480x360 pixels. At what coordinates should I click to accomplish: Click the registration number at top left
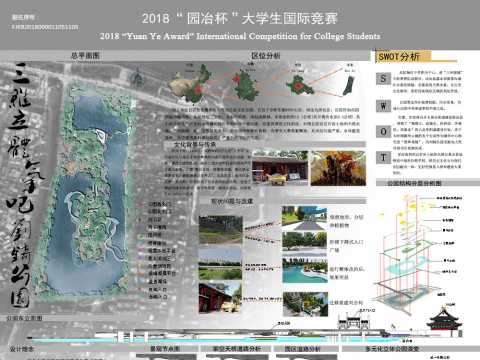[45, 27]
